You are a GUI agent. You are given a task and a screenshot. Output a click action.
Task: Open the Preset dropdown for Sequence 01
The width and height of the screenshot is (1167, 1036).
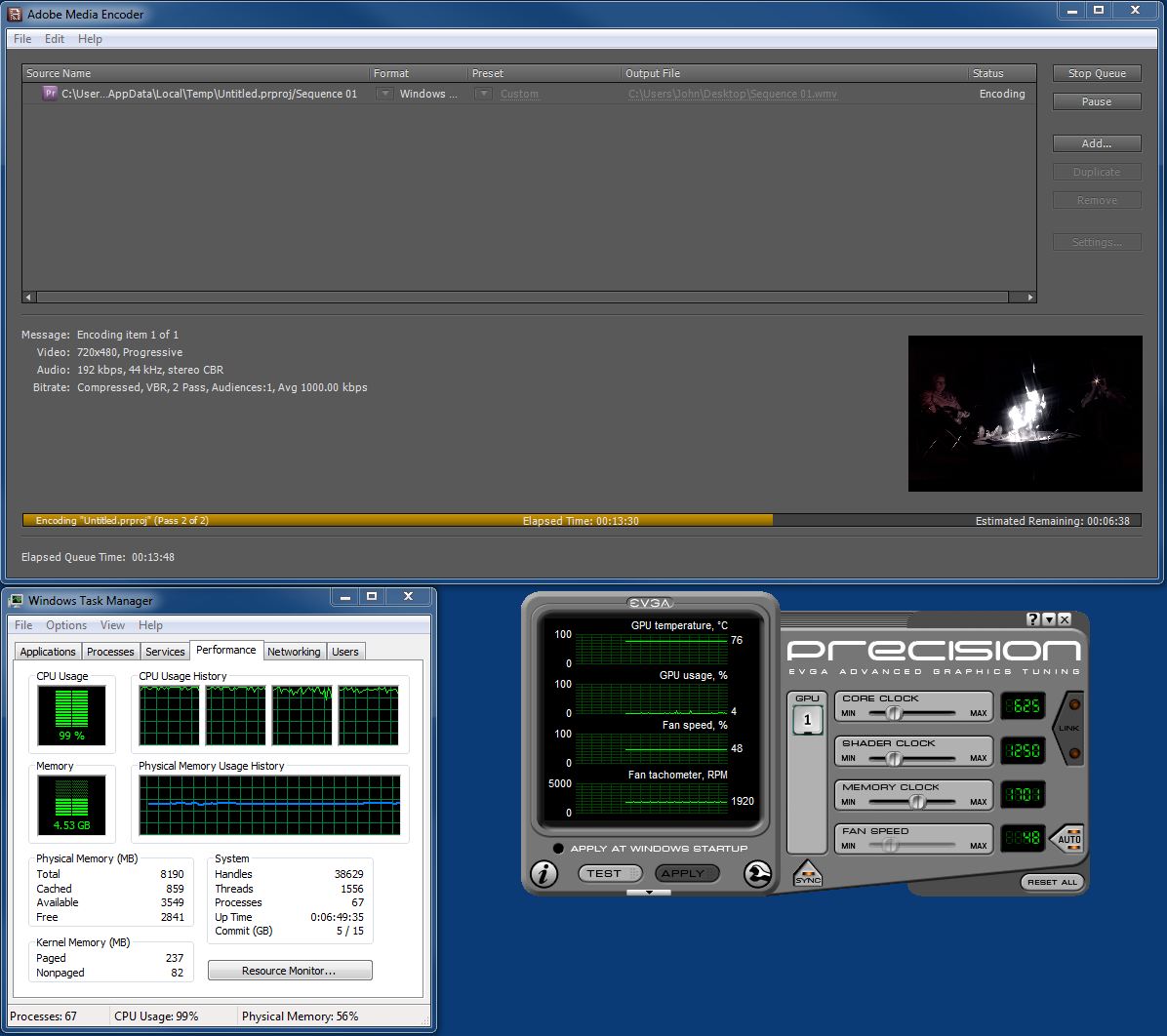click(484, 94)
